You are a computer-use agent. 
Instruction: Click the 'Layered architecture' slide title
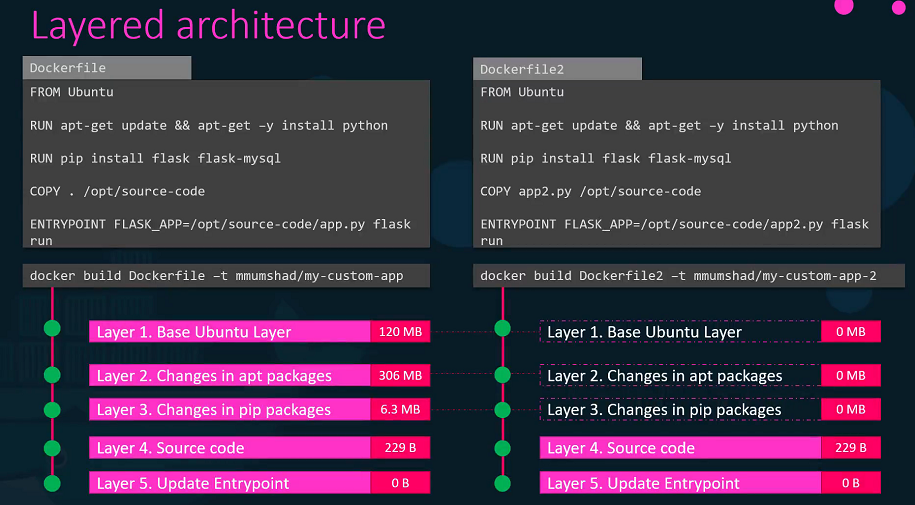coord(208,25)
